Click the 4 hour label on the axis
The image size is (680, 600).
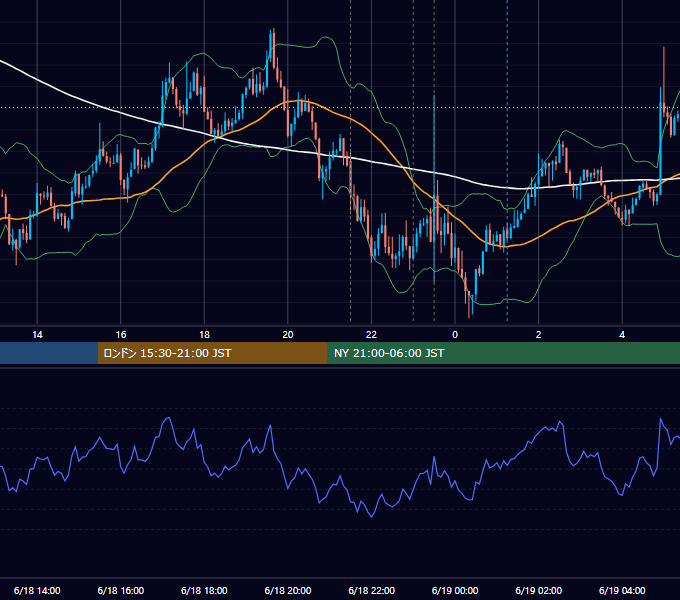tap(622, 335)
